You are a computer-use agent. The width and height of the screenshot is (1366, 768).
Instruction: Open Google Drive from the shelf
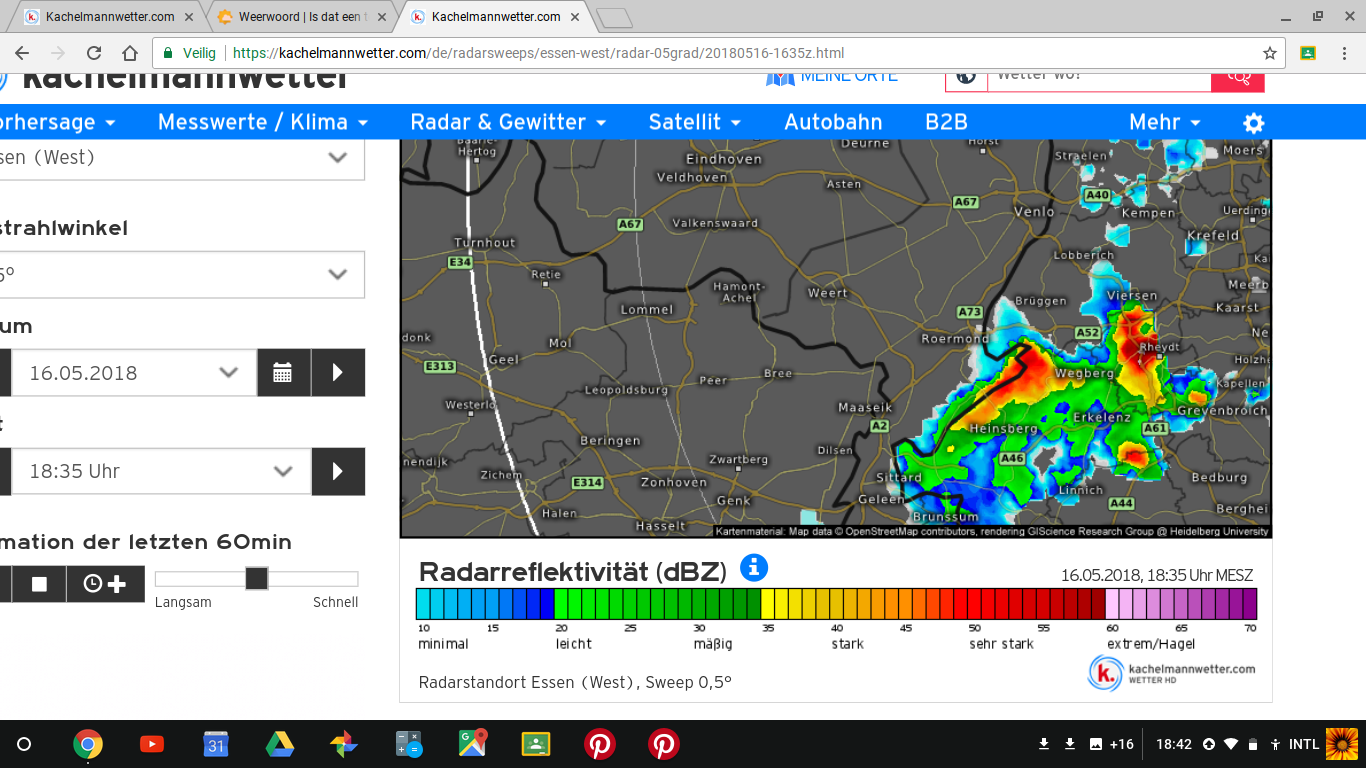pyautogui.click(x=280, y=744)
